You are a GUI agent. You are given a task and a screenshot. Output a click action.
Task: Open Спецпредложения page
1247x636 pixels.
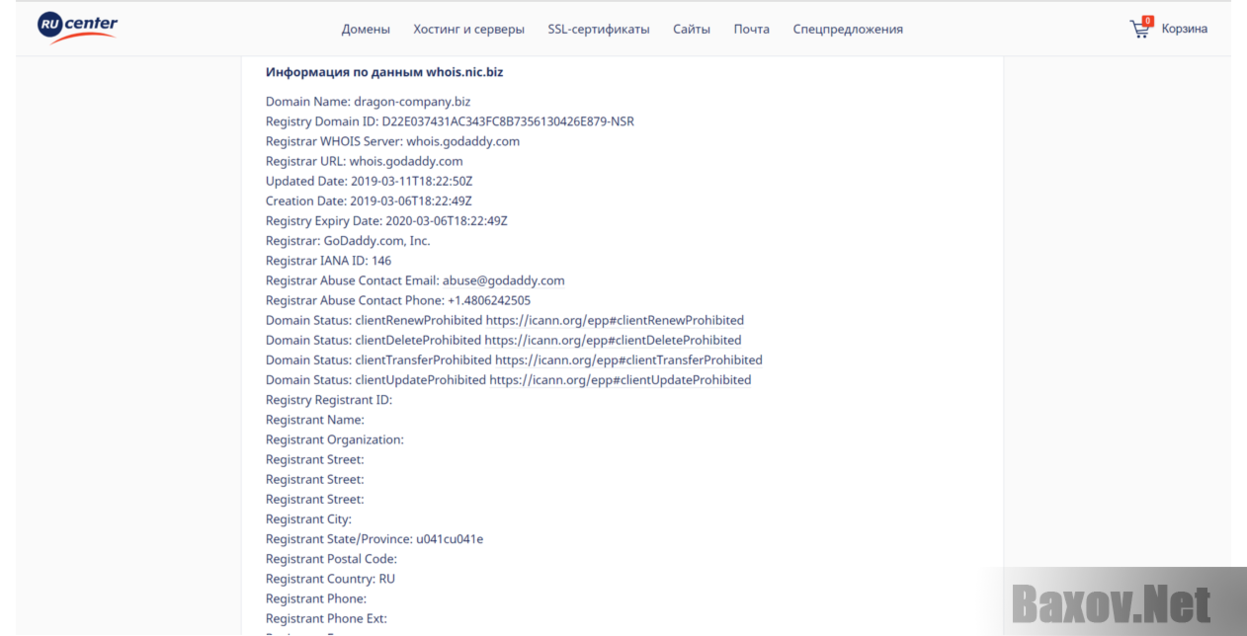coord(848,29)
